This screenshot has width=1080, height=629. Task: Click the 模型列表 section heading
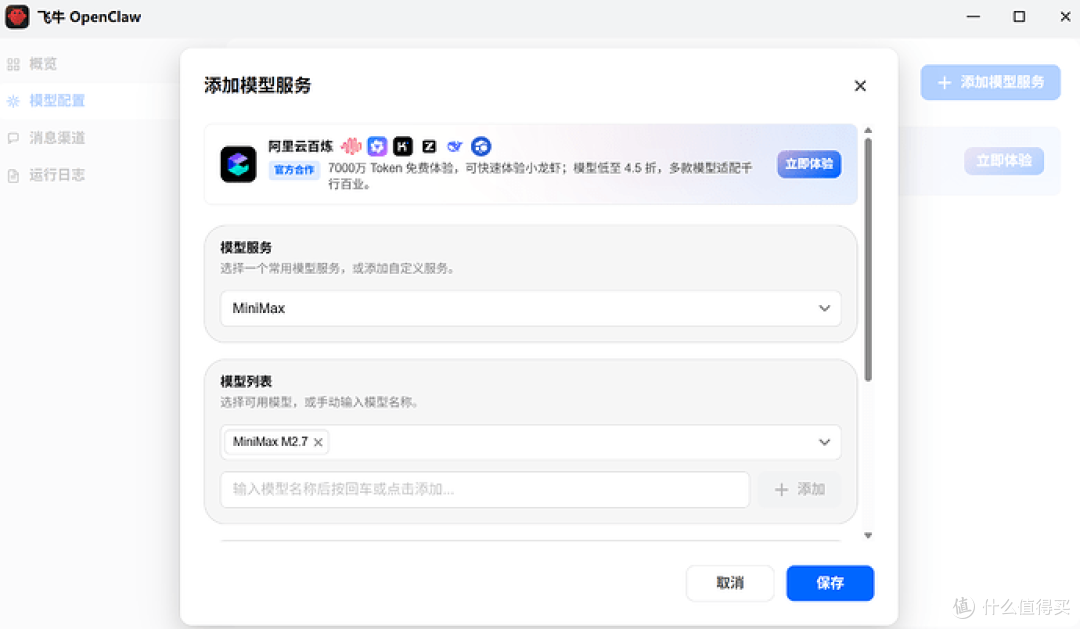246,381
